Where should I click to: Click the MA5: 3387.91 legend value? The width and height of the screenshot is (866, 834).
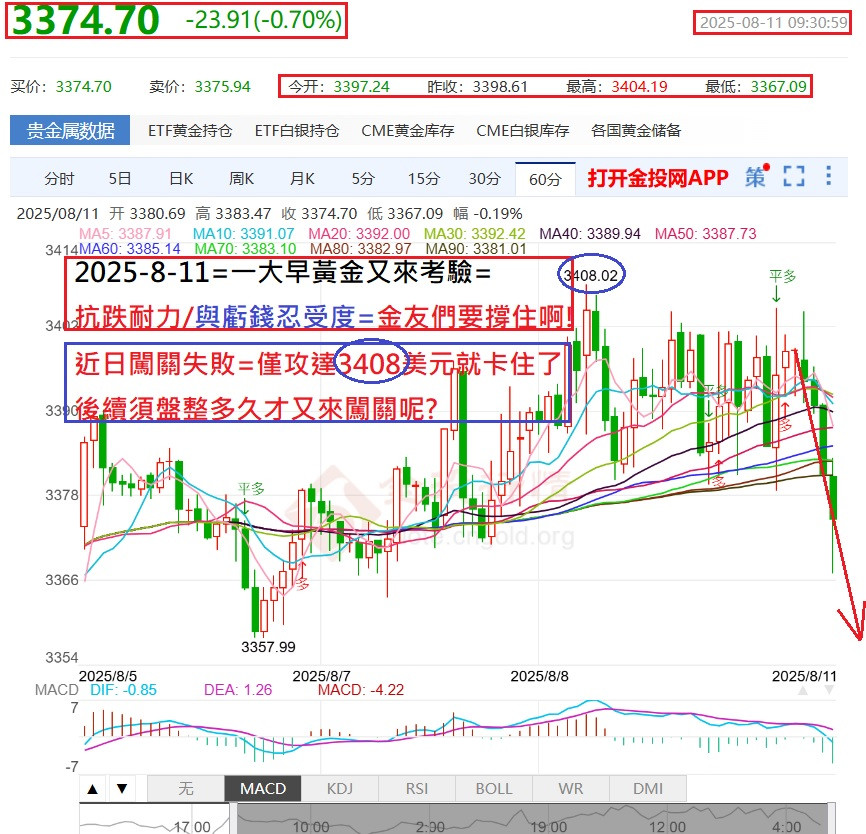pyautogui.click(x=125, y=234)
